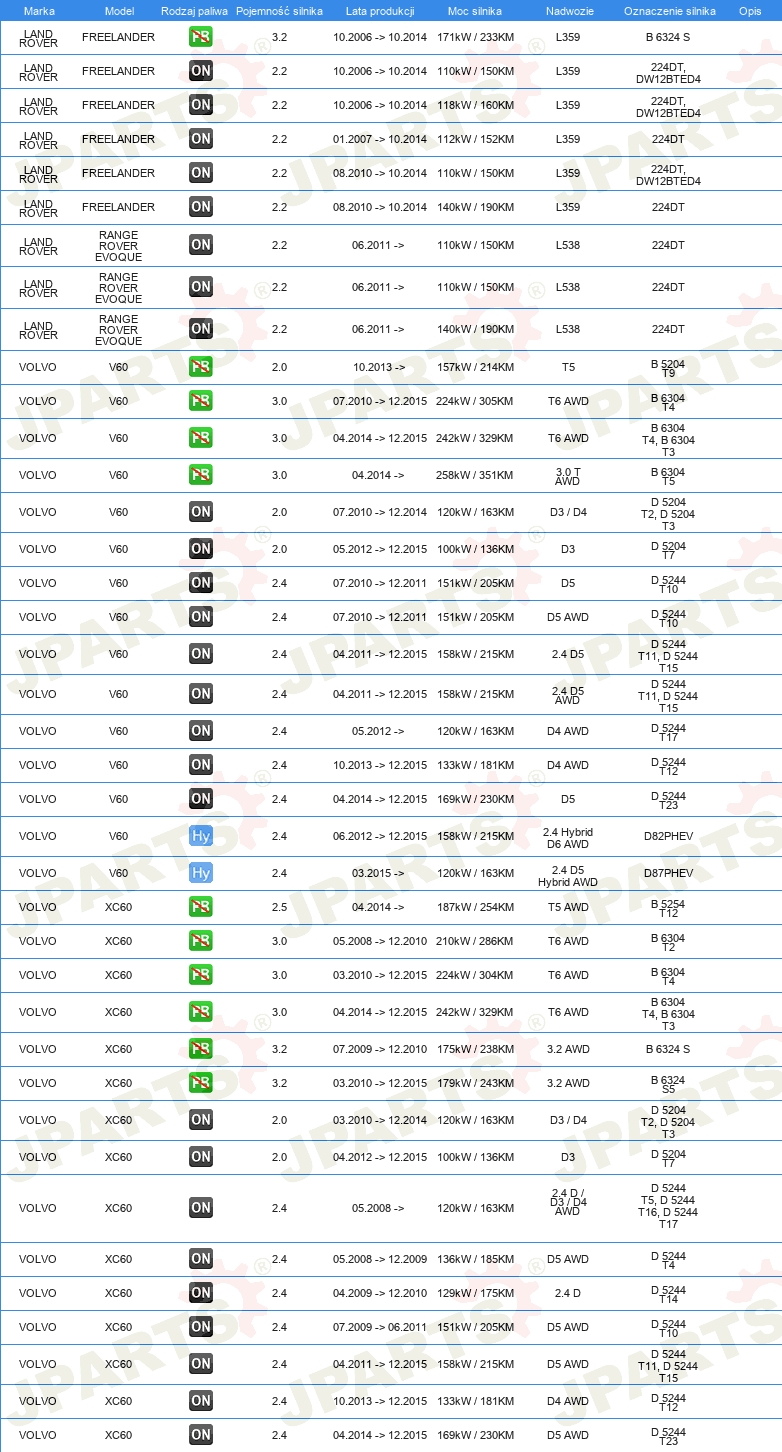Click the PB petrol icon for XC60 175kW / 238KM
Image resolution: width=782 pixels, height=1452 pixels.
(201, 1049)
